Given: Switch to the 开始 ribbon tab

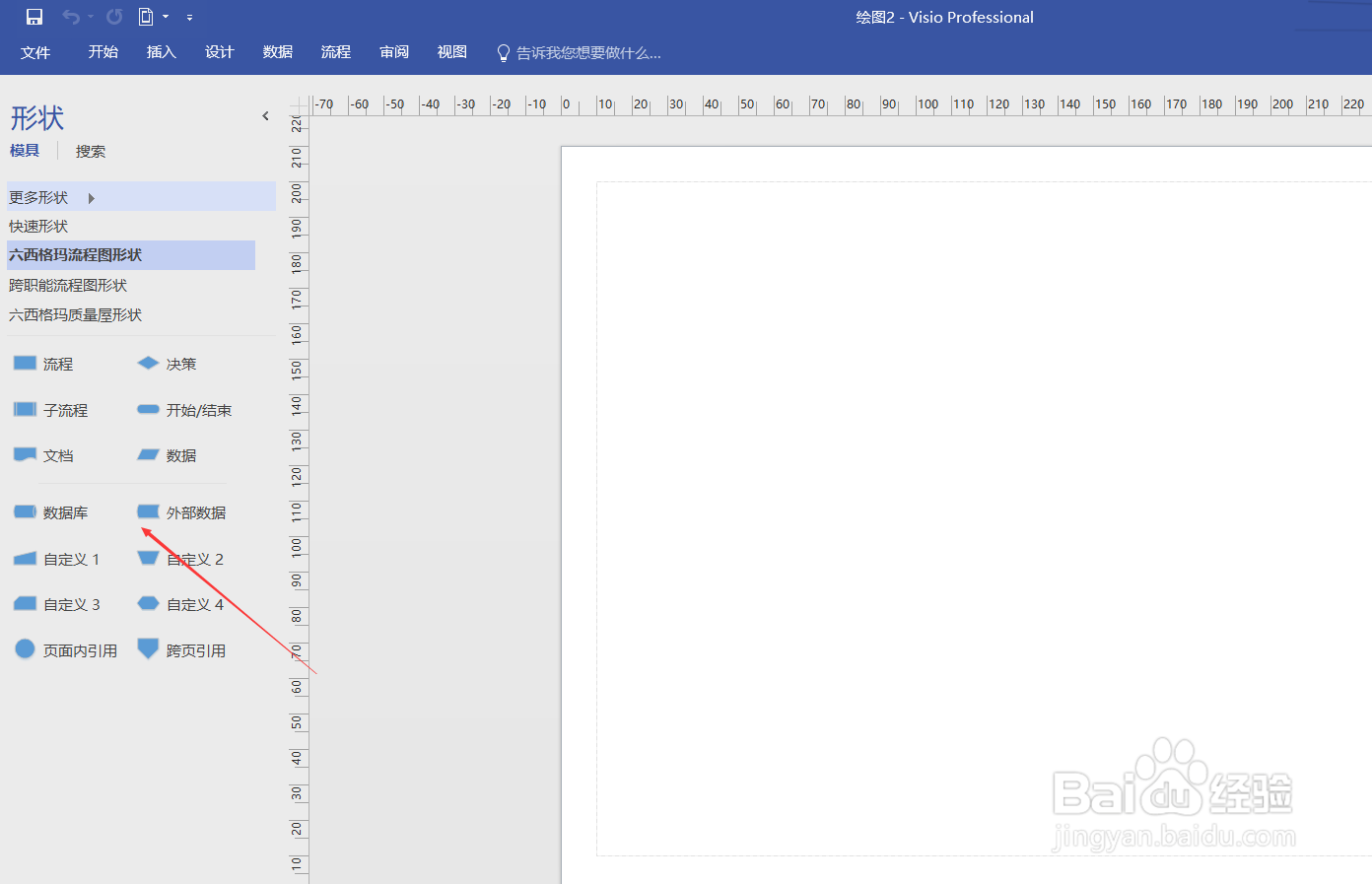Looking at the screenshot, I should pyautogui.click(x=103, y=52).
